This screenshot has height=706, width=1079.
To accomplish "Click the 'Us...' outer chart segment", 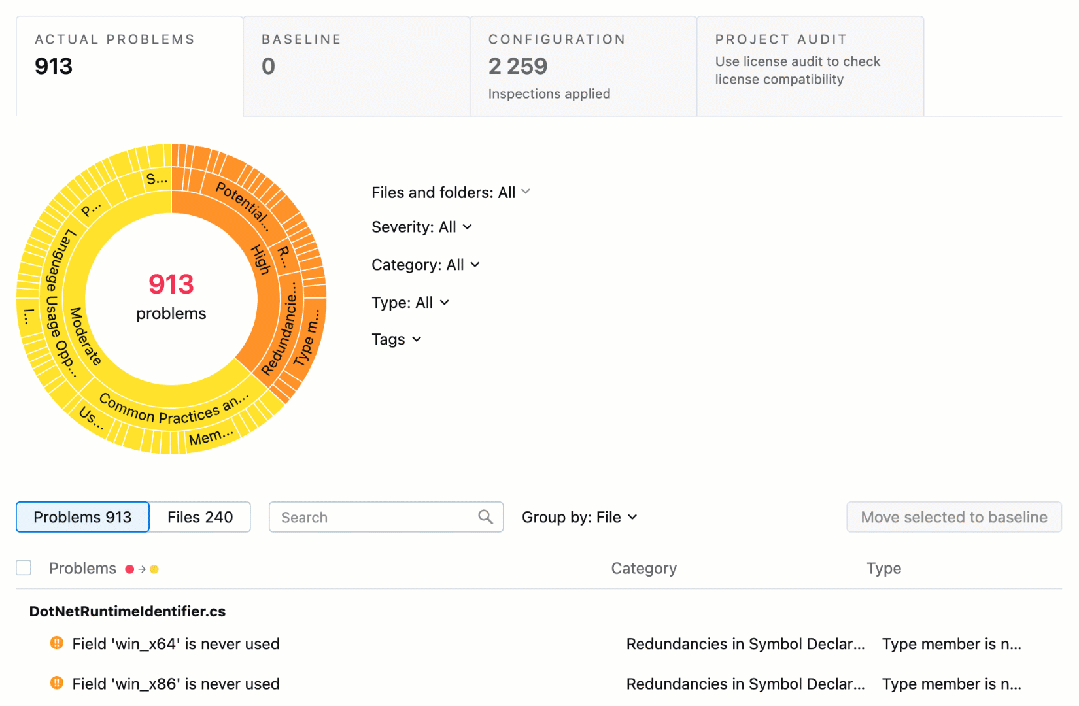I will click(x=91, y=418).
